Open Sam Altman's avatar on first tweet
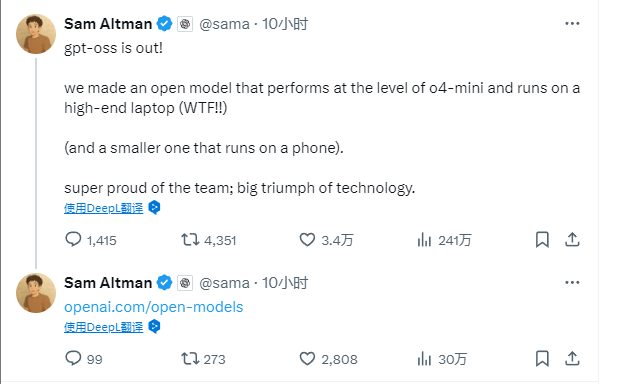This screenshot has width=623, height=384. 36,34
